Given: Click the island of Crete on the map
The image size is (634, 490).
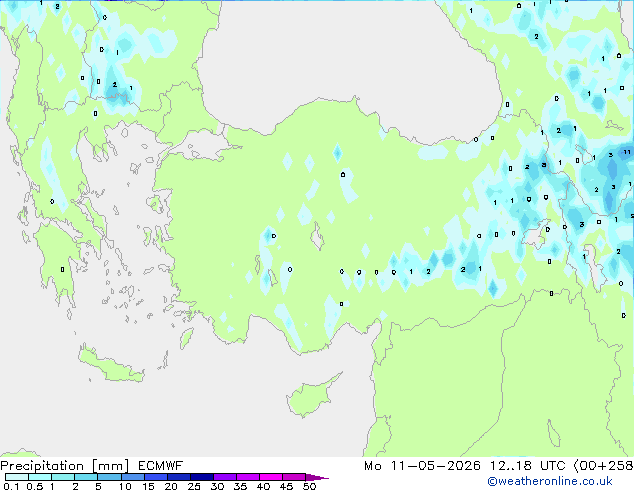Looking at the screenshot, I should [110, 366].
